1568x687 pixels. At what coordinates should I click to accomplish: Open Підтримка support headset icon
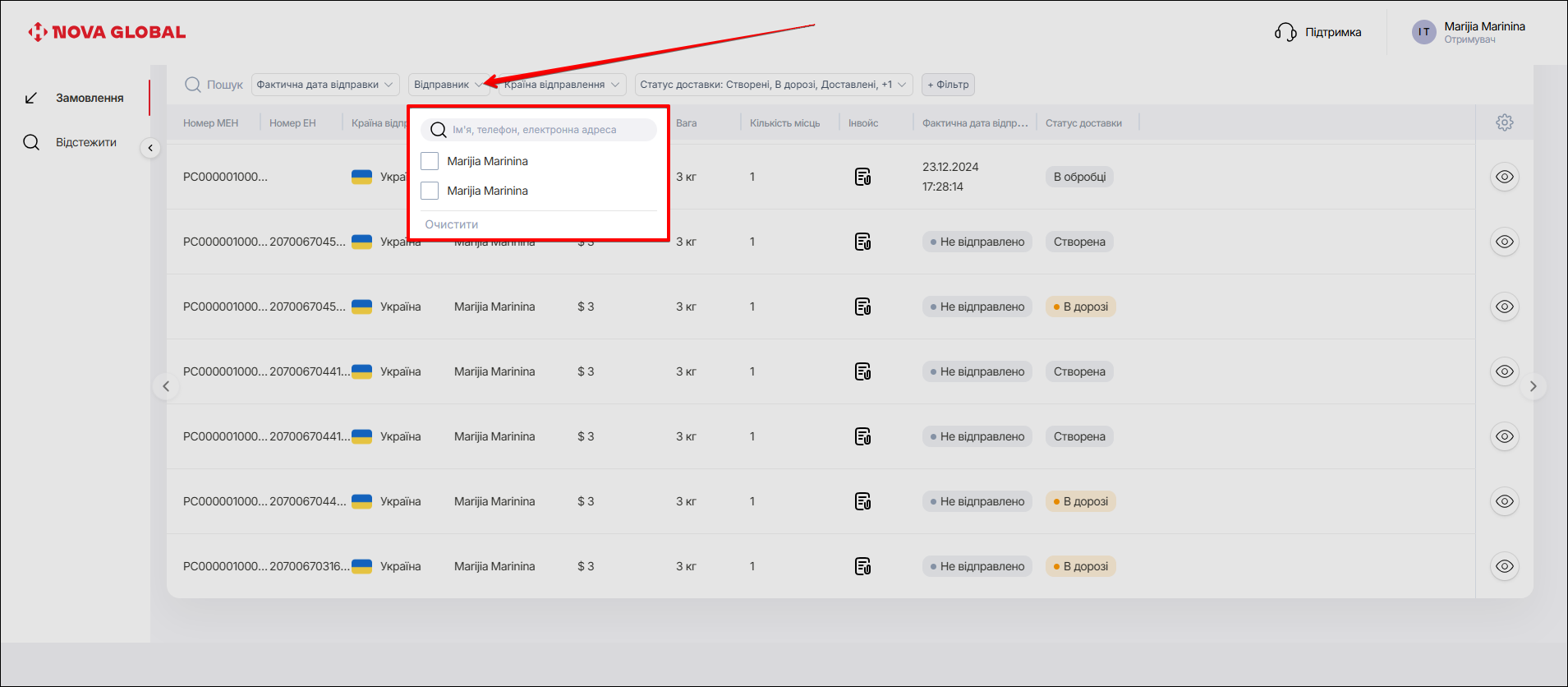tap(1285, 32)
